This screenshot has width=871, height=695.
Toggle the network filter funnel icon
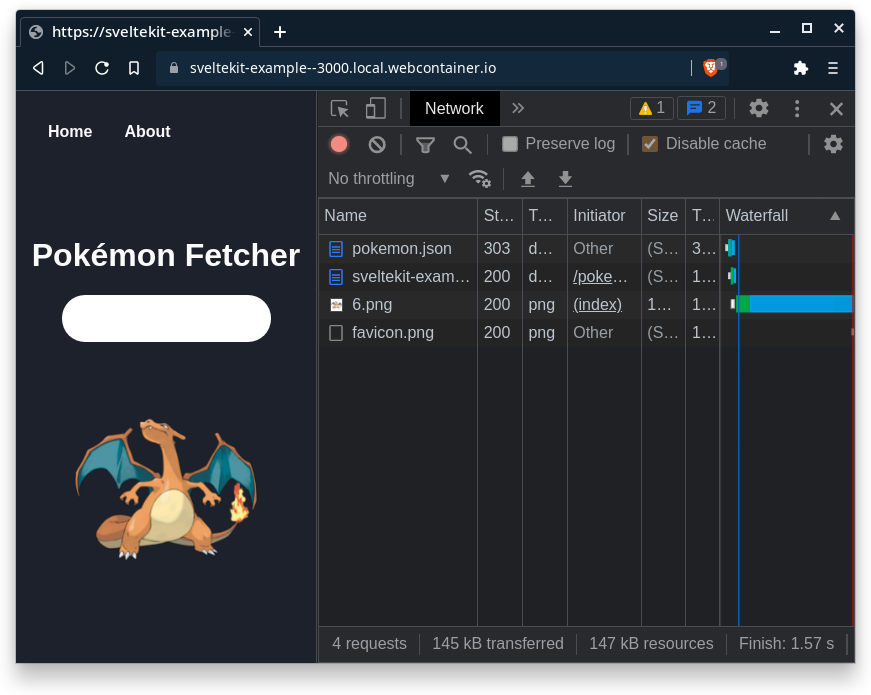pos(425,145)
